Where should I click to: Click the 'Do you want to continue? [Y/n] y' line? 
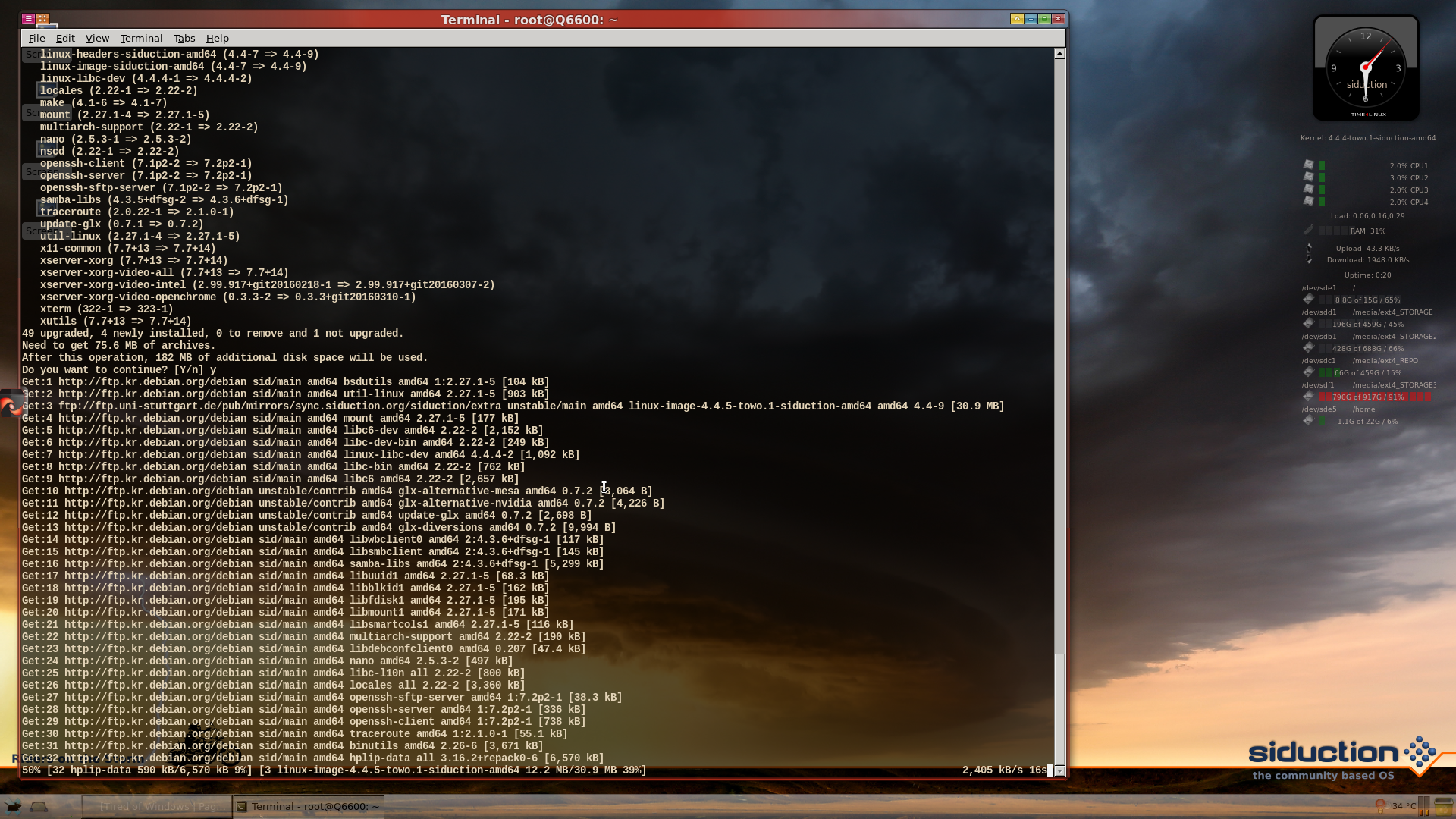click(x=119, y=370)
